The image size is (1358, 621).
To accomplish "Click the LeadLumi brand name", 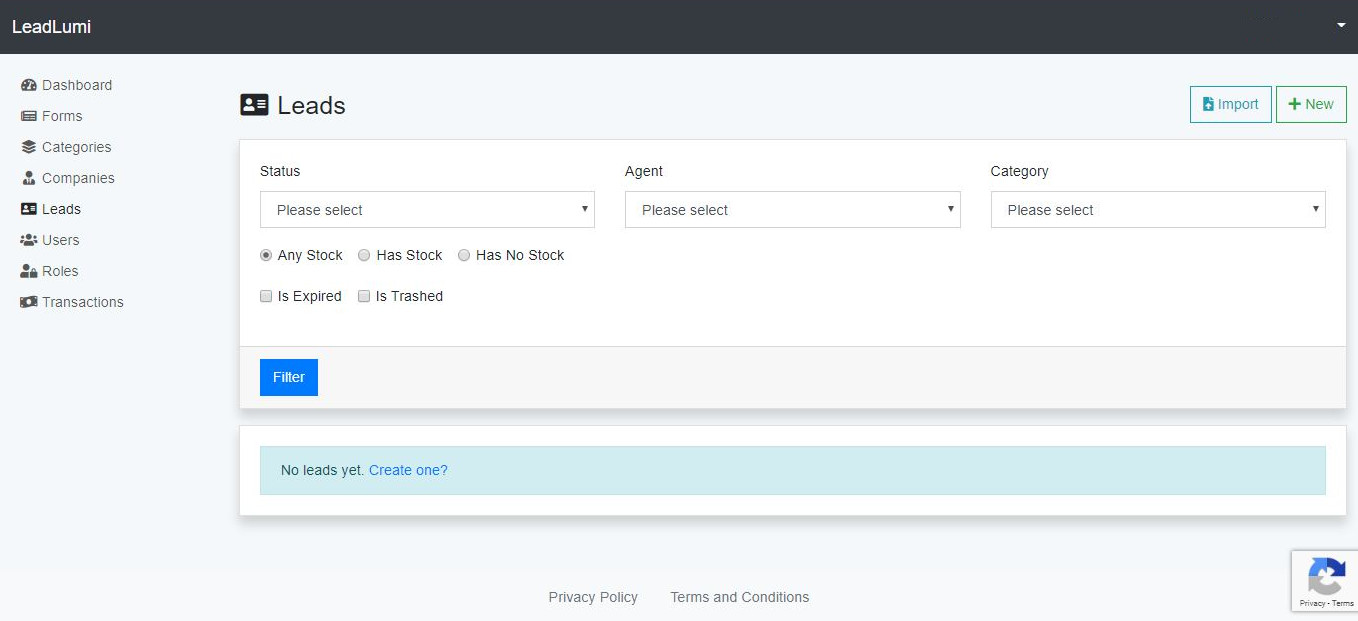I will click(x=51, y=27).
